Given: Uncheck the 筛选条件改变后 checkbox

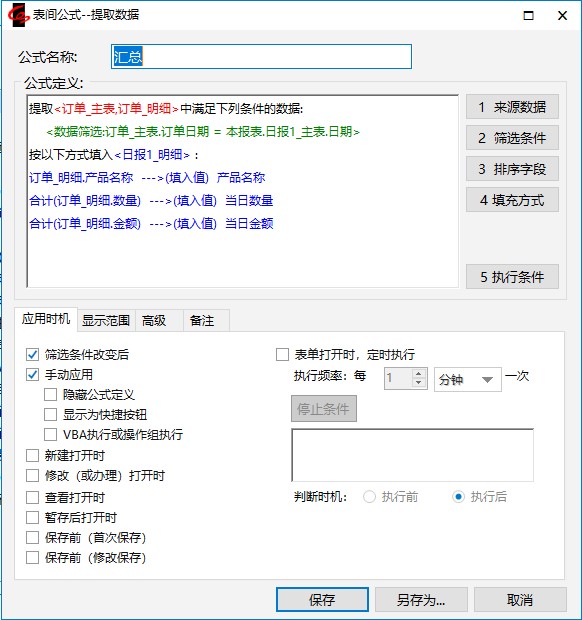Looking at the screenshot, I should coord(32,354).
